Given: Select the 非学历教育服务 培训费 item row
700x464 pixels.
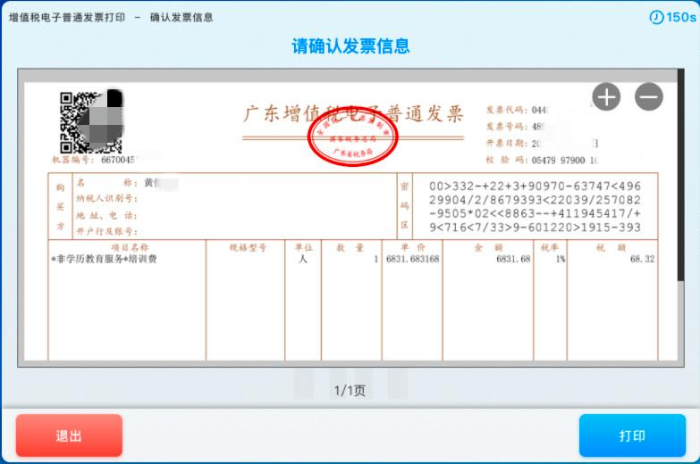Looking at the screenshot, I should pos(102,259).
